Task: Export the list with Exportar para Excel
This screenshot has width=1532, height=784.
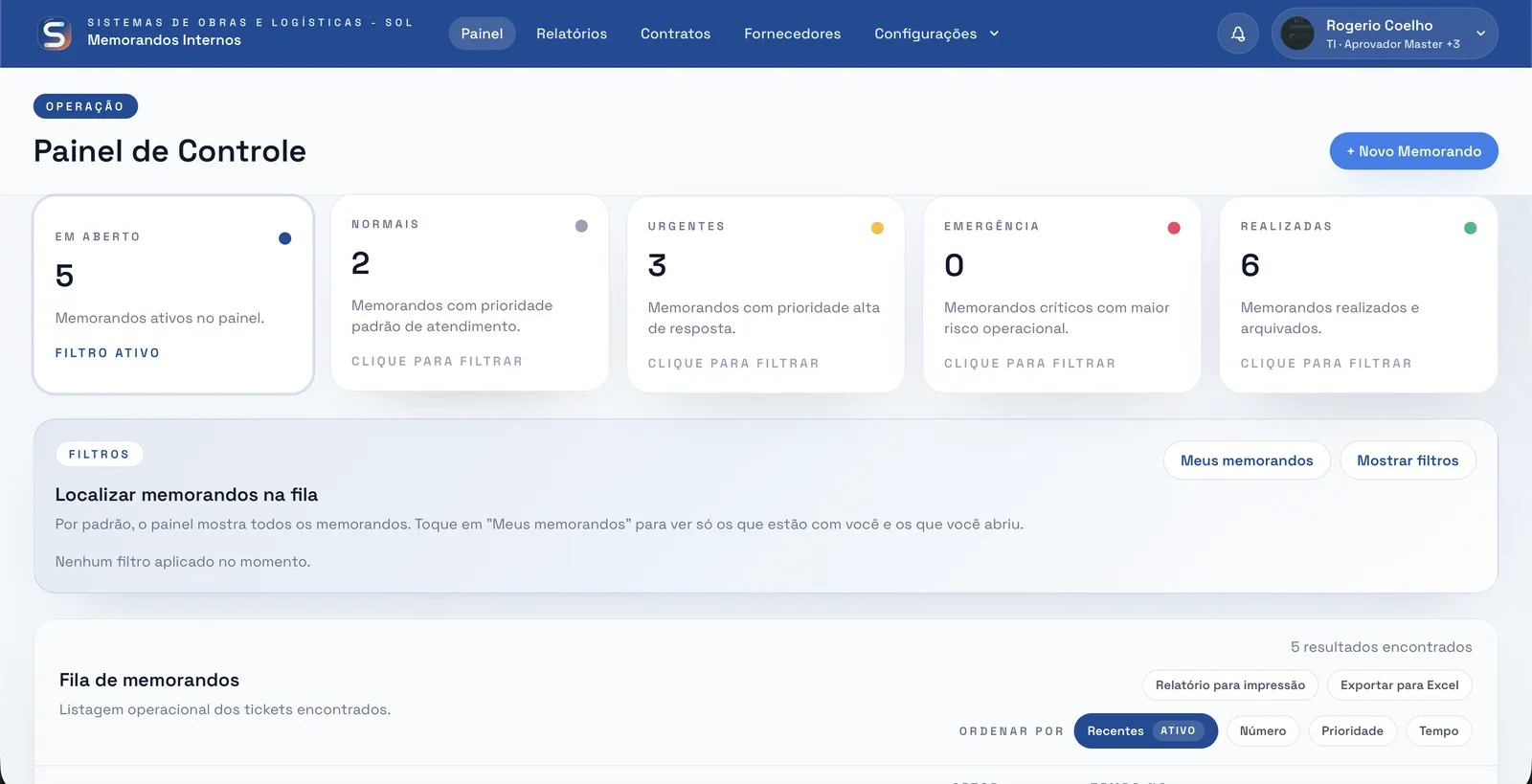Action: (x=1399, y=685)
